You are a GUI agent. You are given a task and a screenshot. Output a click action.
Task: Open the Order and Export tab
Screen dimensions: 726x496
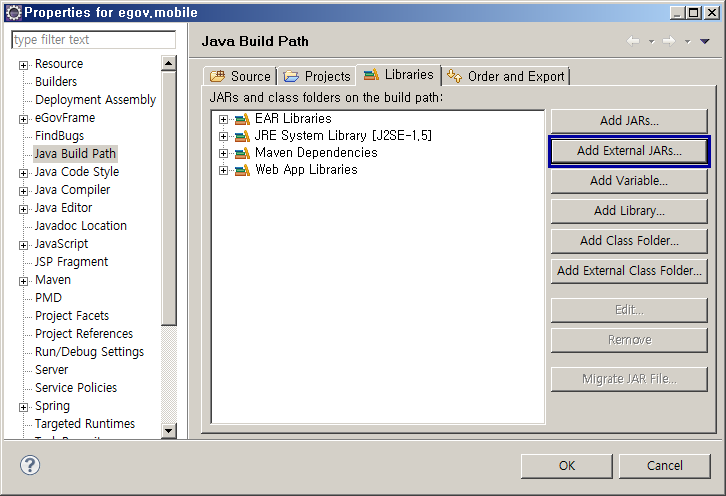point(506,76)
